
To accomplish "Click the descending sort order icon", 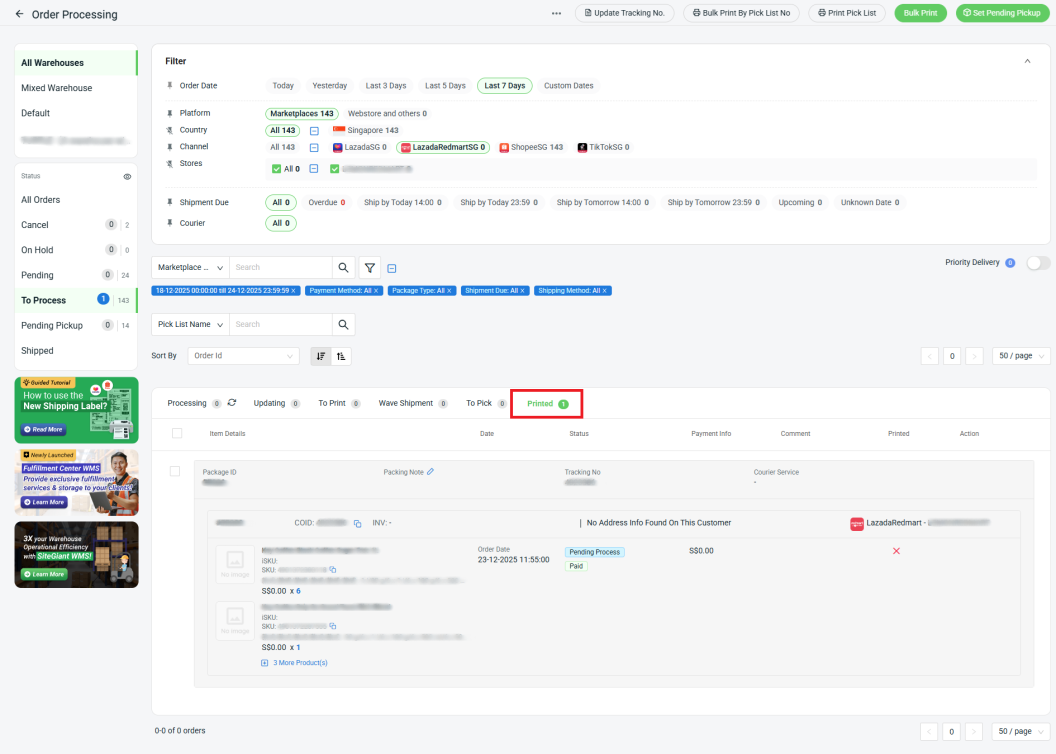I will click(x=321, y=356).
